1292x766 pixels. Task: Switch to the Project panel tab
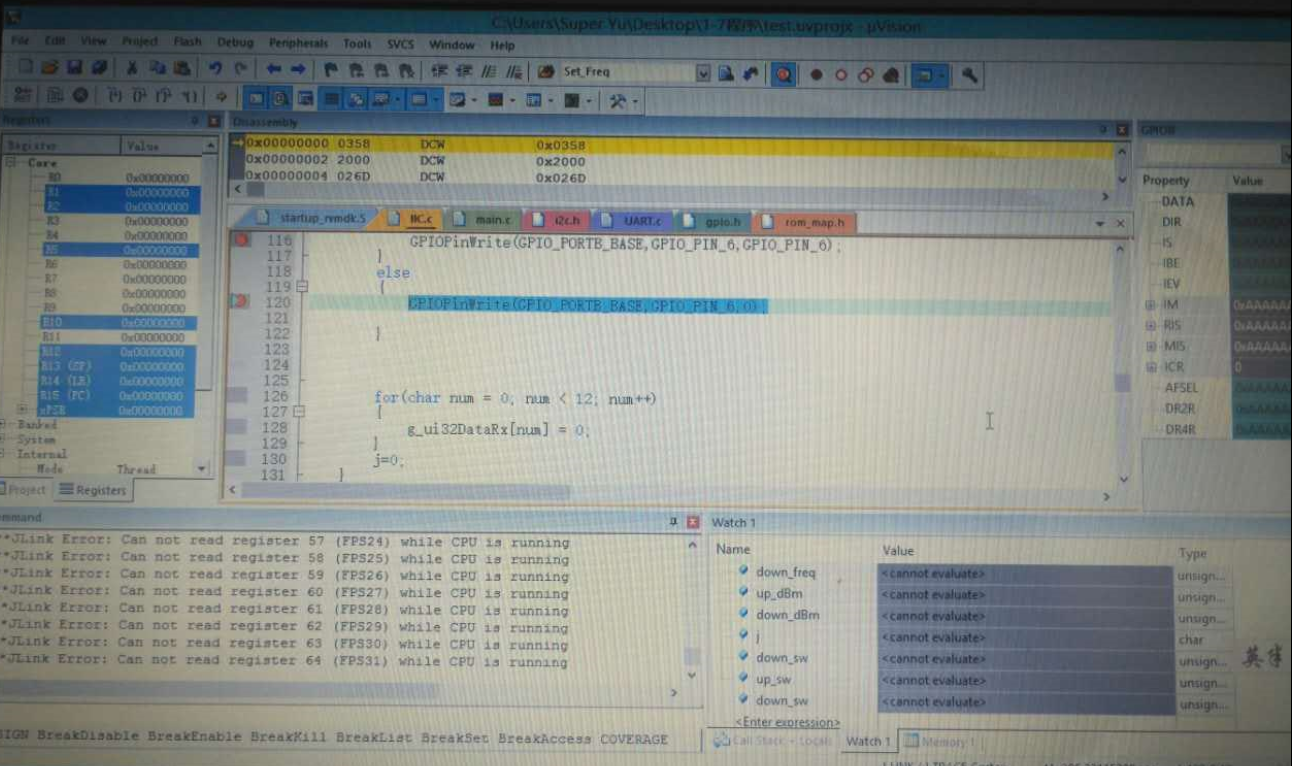(x=24, y=489)
